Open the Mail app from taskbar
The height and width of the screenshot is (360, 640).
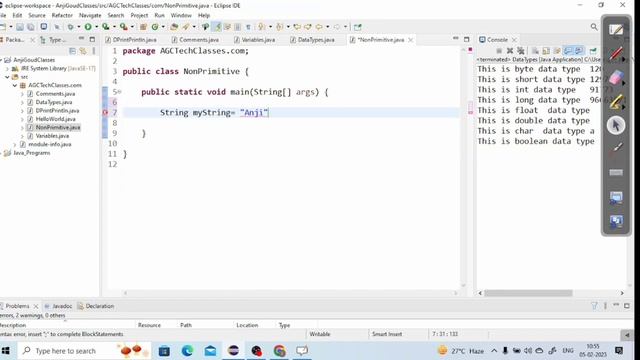(210, 351)
